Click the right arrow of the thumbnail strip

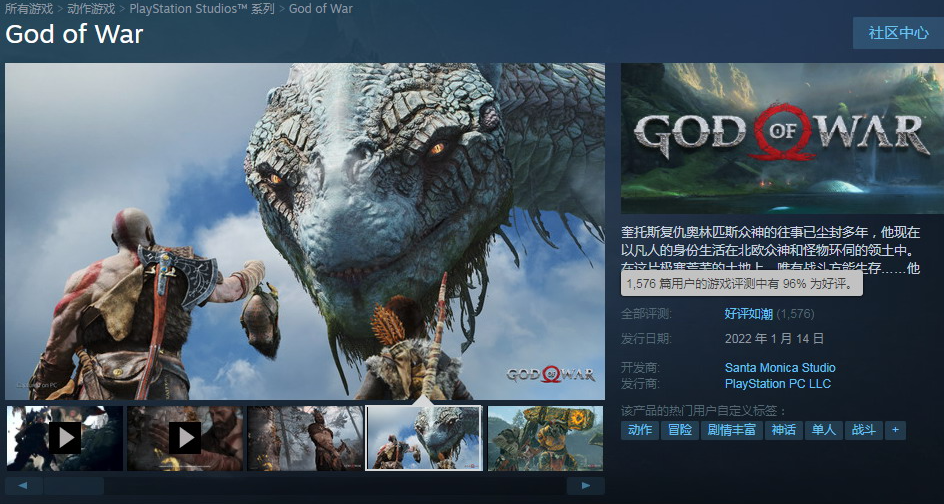586,486
